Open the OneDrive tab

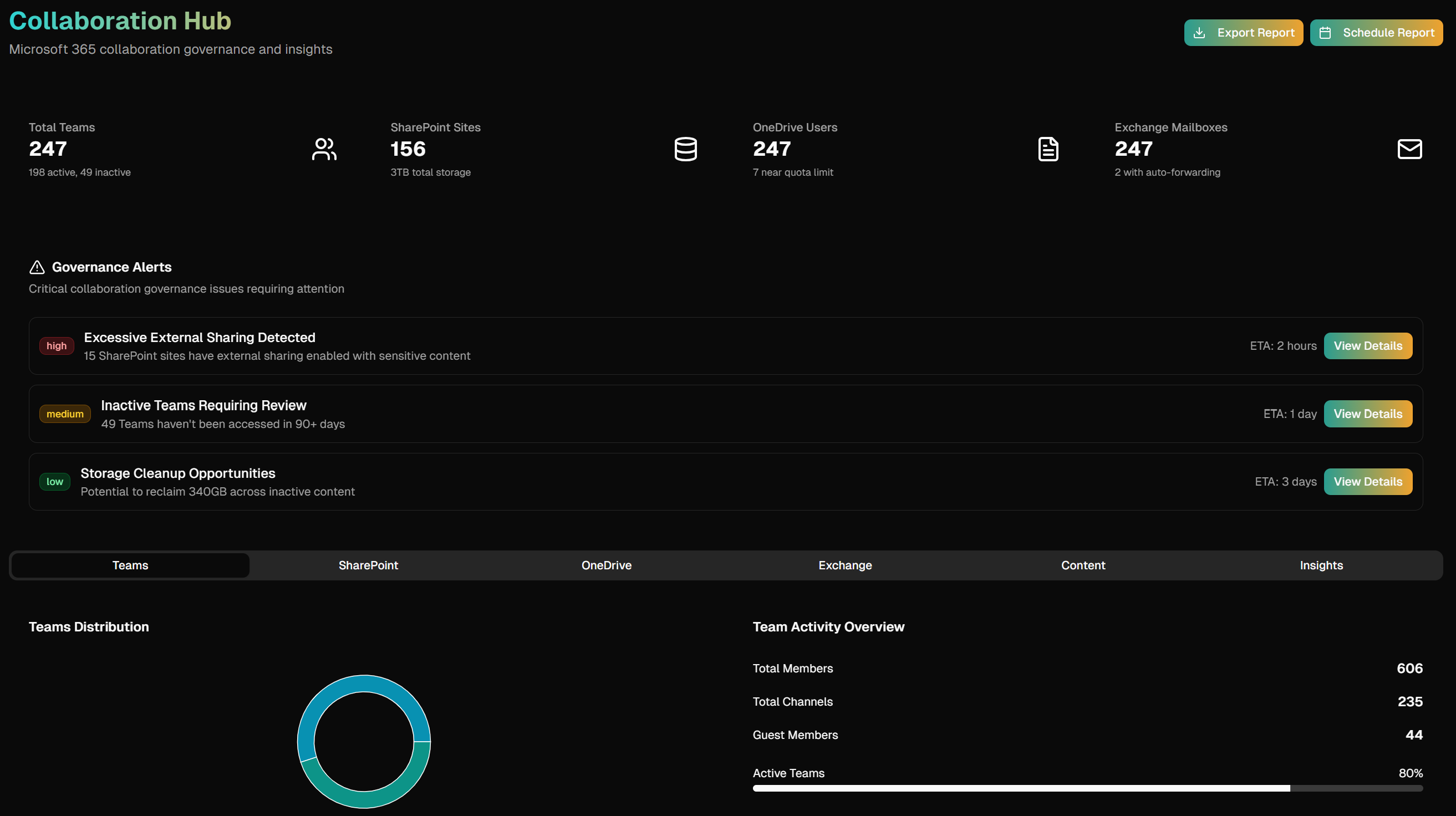pyautogui.click(x=606, y=565)
